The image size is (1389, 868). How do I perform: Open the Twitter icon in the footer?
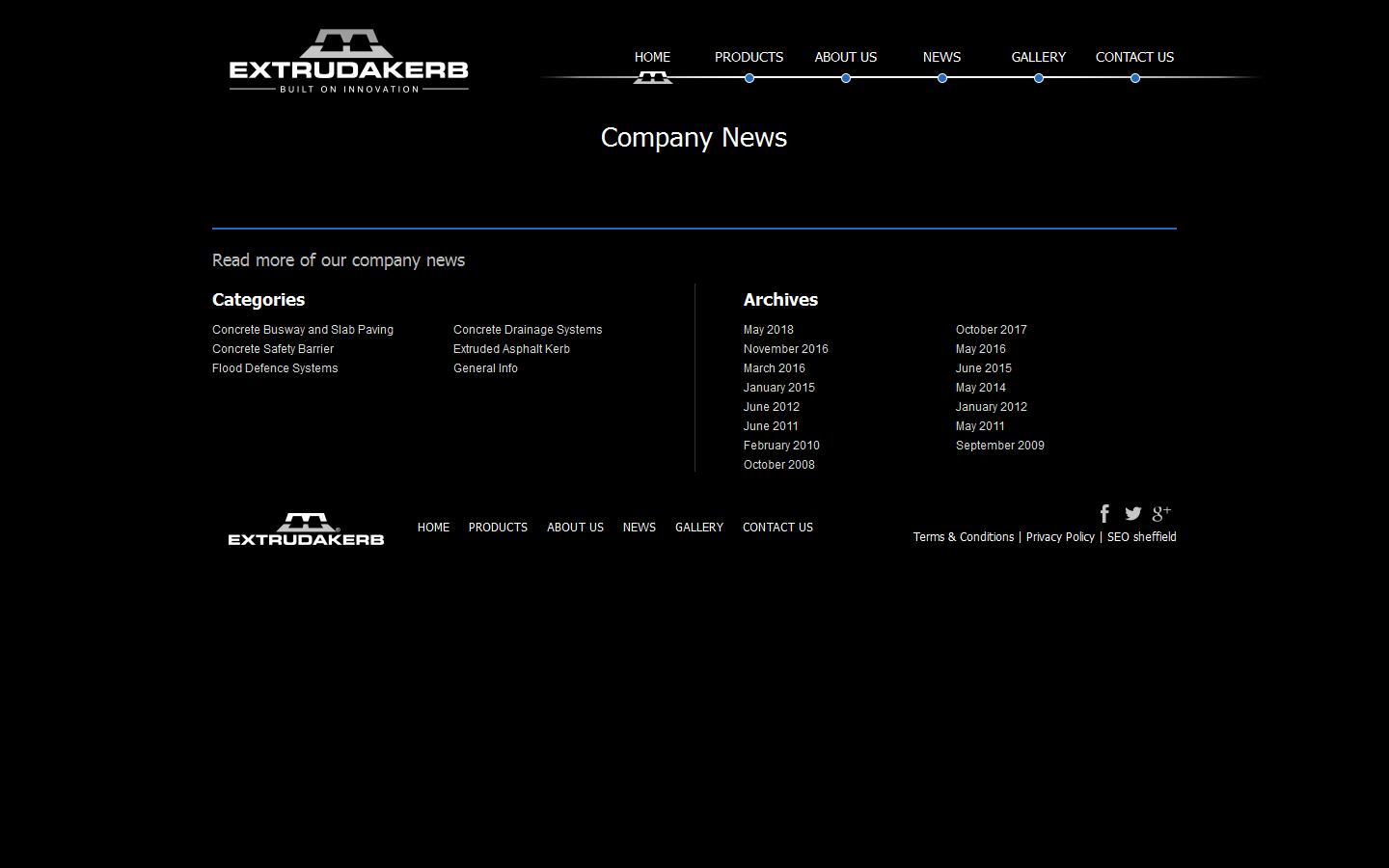[x=1132, y=514]
